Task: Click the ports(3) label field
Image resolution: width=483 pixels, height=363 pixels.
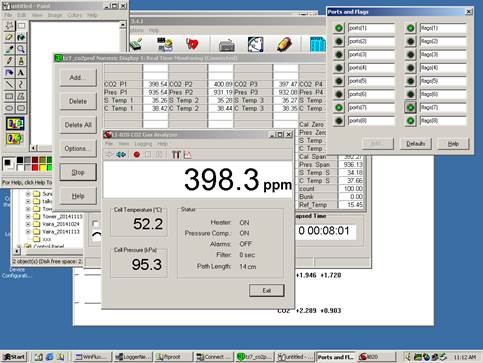Action: pos(371,54)
